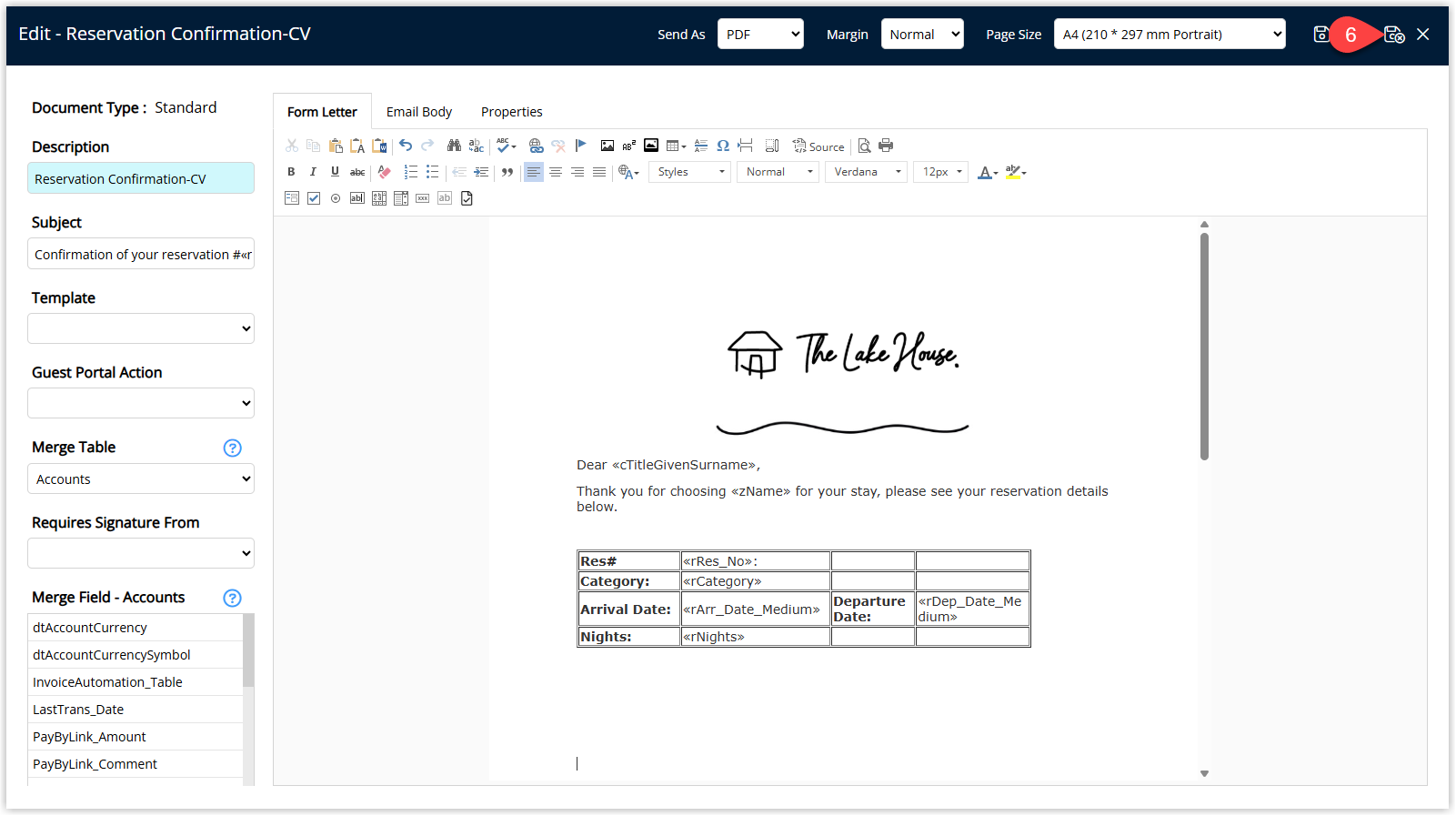The image size is (1456, 816).
Task: Select Align Left
Action: pyautogui.click(x=534, y=172)
